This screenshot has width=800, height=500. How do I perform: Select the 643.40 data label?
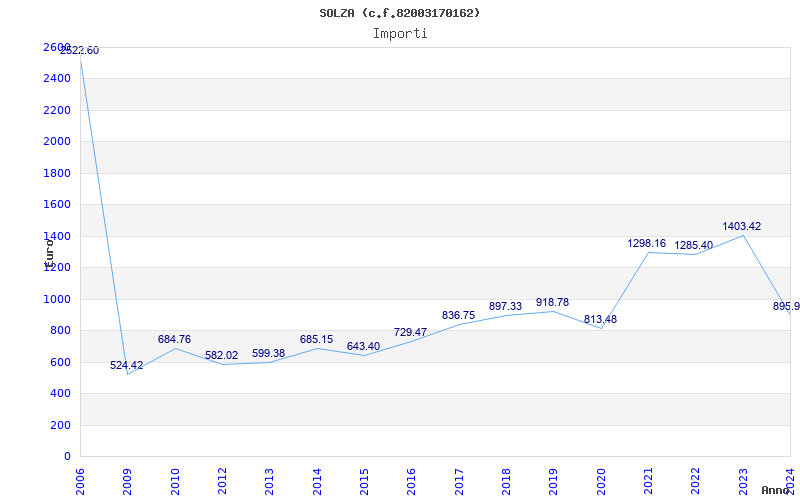pyautogui.click(x=363, y=346)
